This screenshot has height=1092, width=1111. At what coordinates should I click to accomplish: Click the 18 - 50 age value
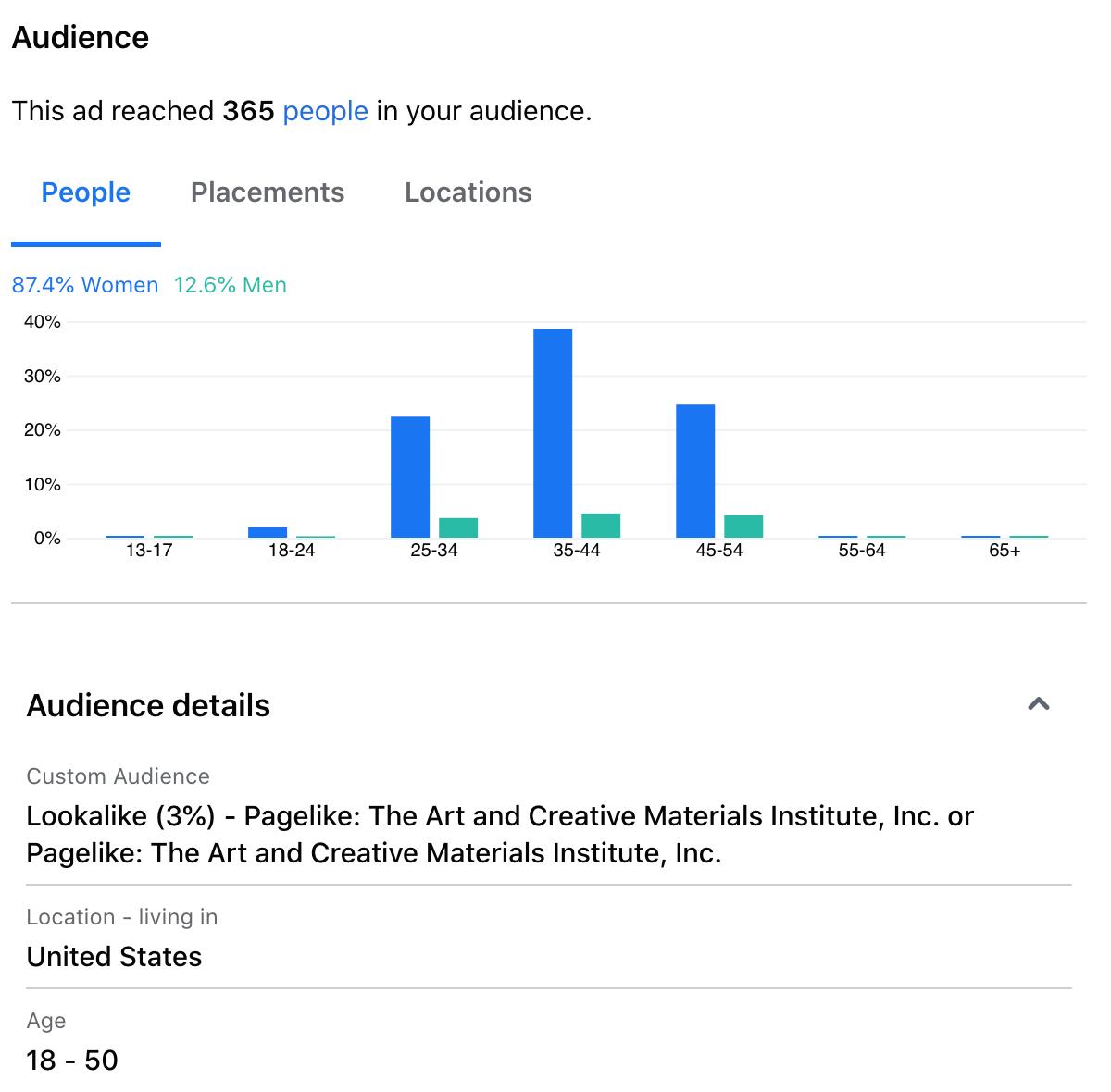coord(72,1060)
